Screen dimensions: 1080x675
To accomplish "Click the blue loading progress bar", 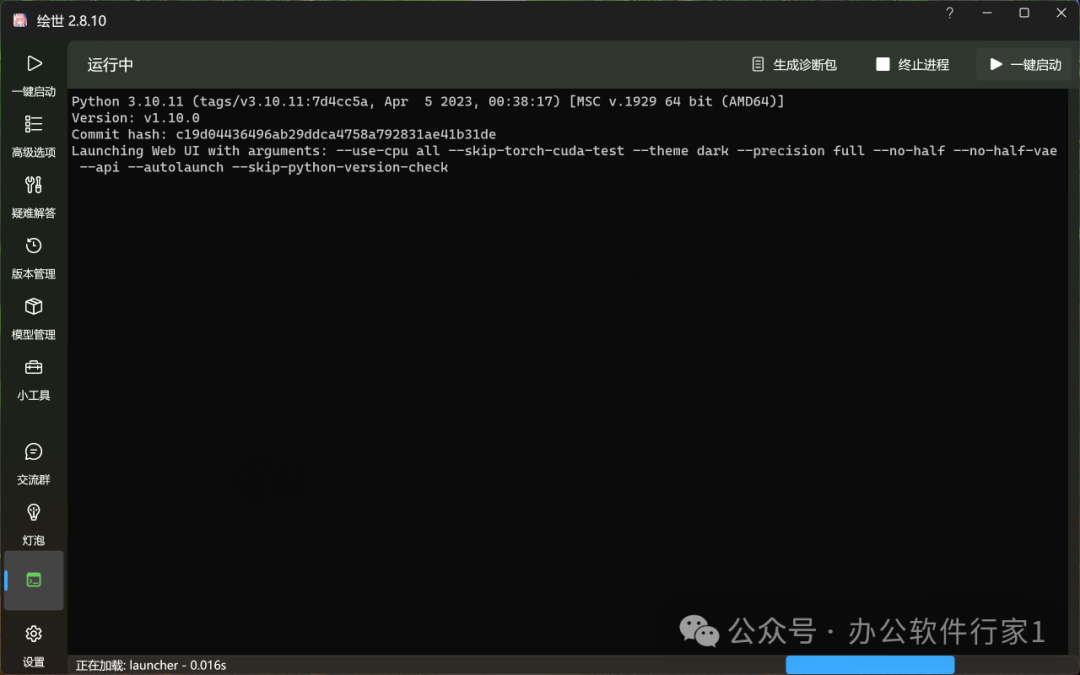I will point(870,665).
